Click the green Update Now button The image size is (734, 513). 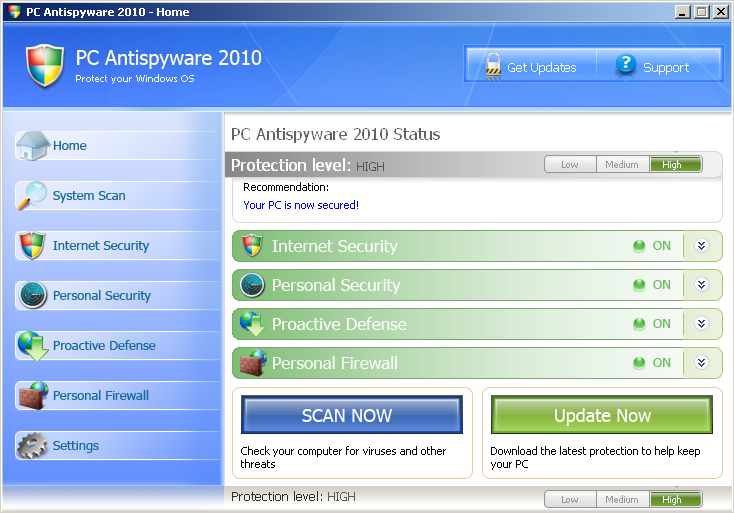point(602,415)
